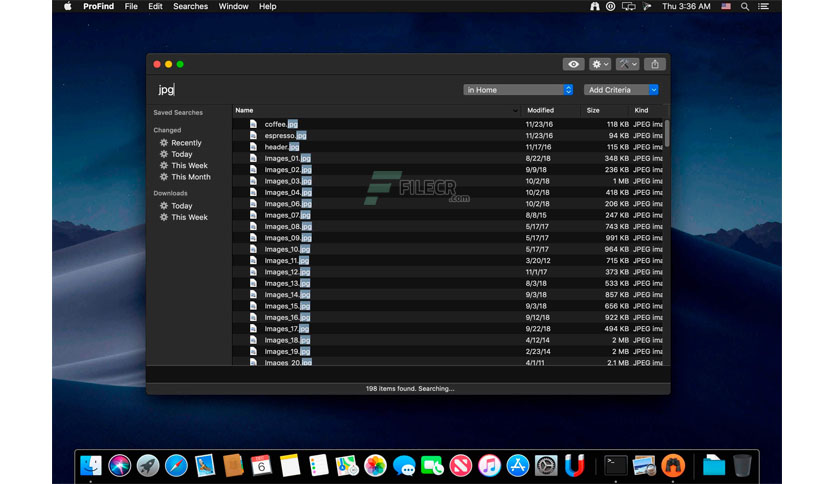Select Today under Downloads searches
Viewport: 836px width, 484px height.
[181, 206]
